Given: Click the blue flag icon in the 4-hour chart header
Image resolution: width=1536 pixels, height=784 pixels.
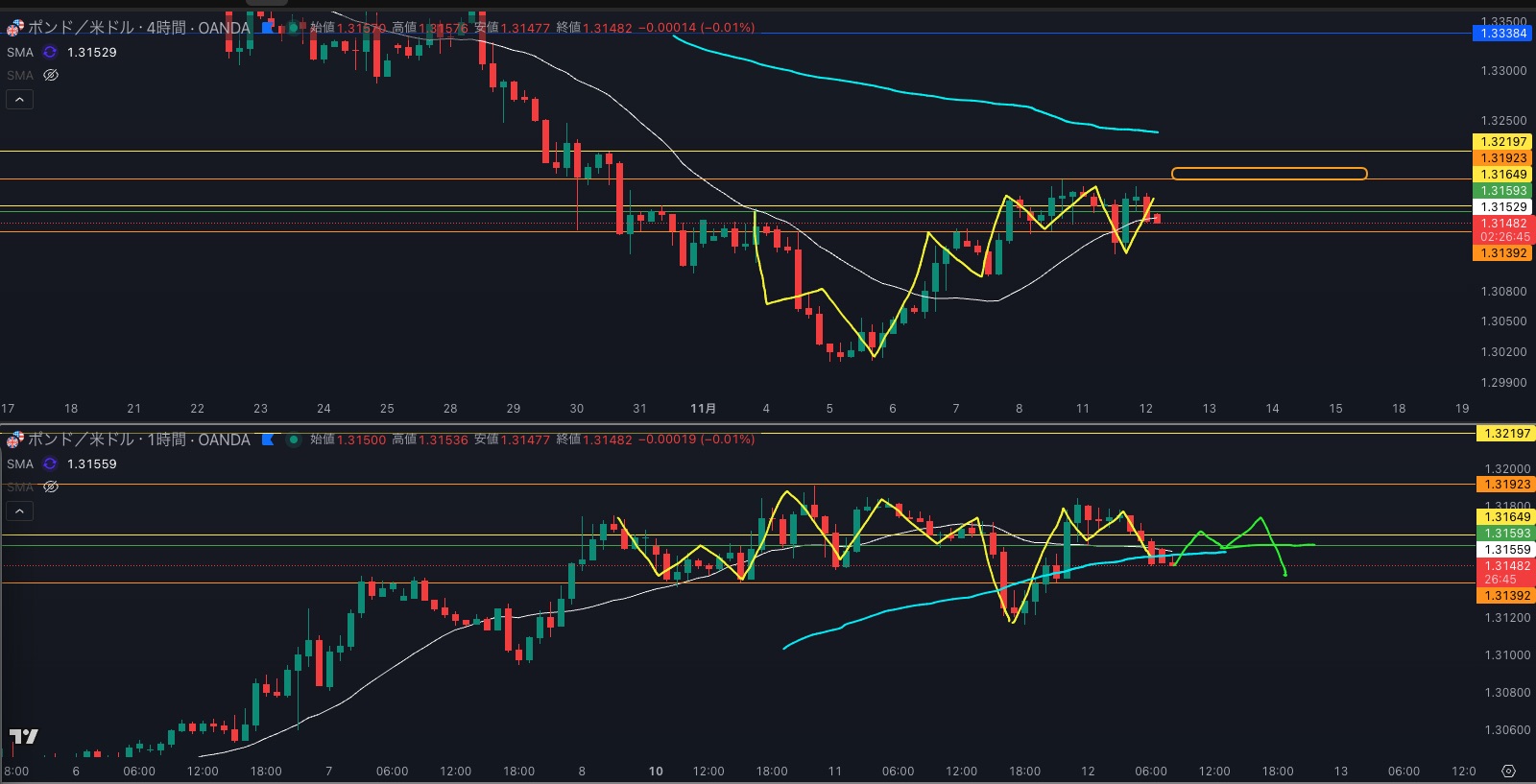Looking at the screenshot, I should pyautogui.click(x=269, y=28).
